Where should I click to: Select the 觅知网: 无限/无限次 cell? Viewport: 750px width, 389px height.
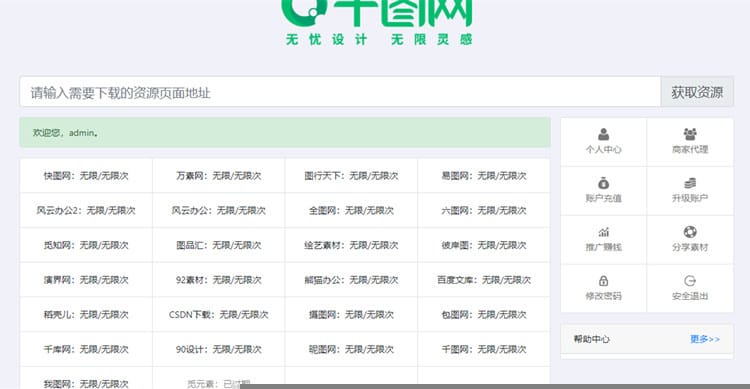[x=86, y=245]
